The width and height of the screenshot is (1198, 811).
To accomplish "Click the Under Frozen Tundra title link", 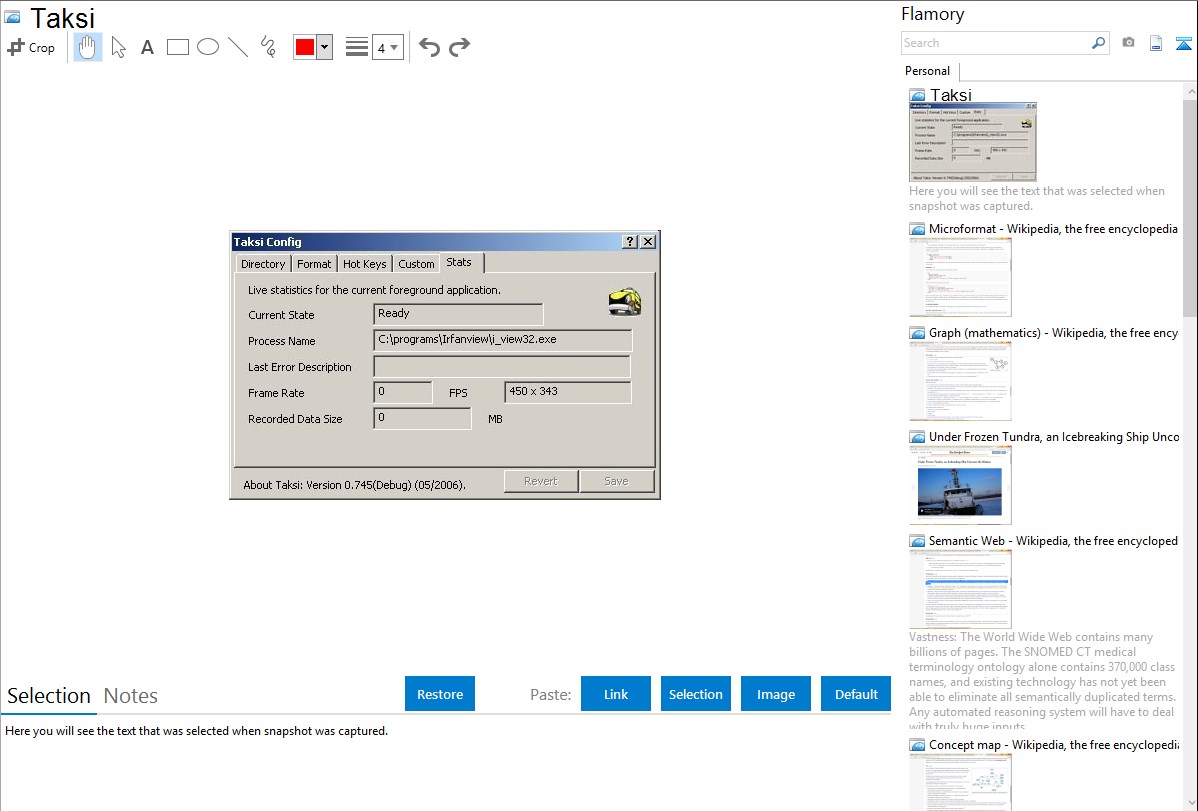I will [1054, 436].
